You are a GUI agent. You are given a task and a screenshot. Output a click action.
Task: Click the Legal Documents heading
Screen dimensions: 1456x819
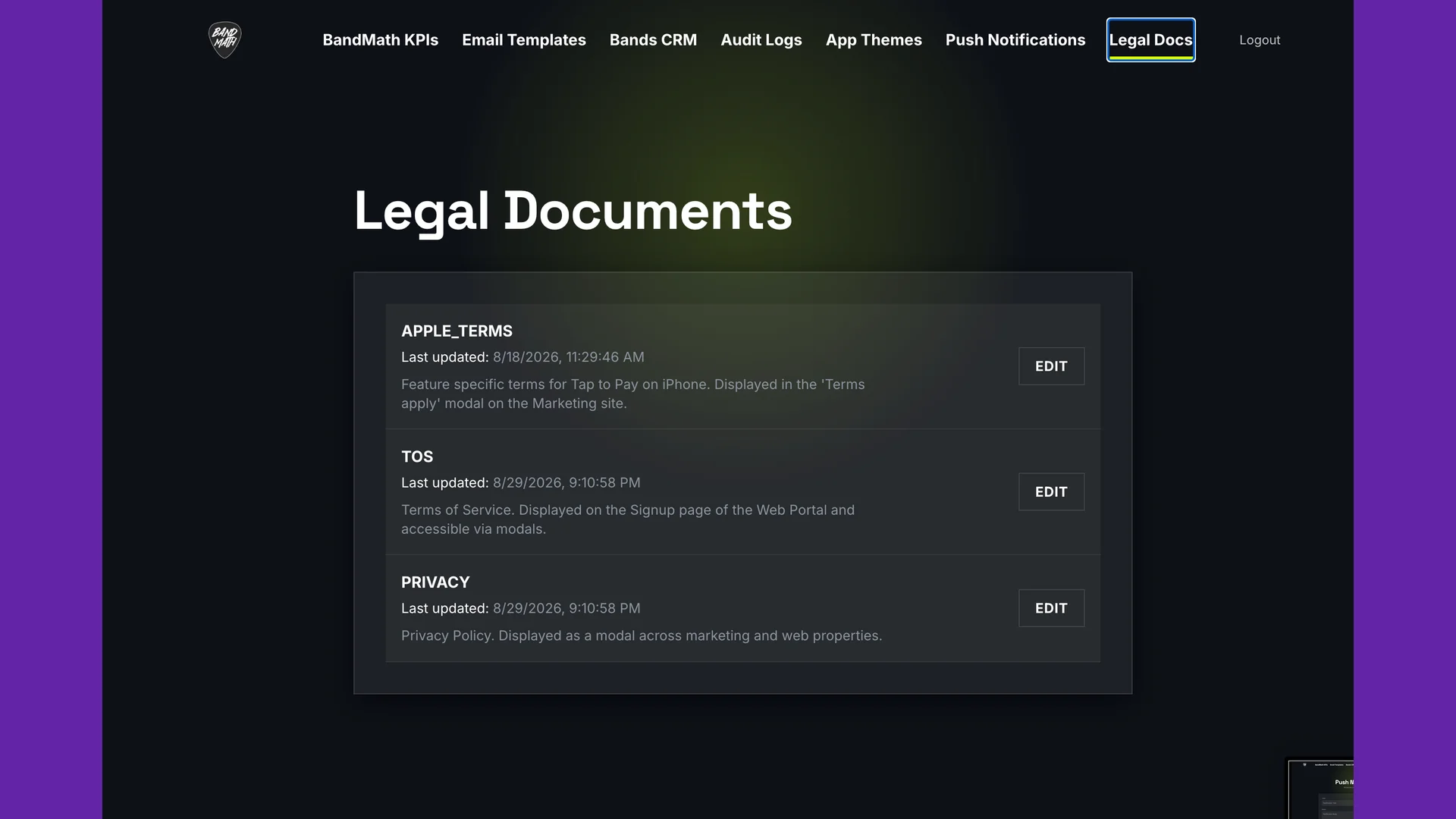(x=573, y=211)
